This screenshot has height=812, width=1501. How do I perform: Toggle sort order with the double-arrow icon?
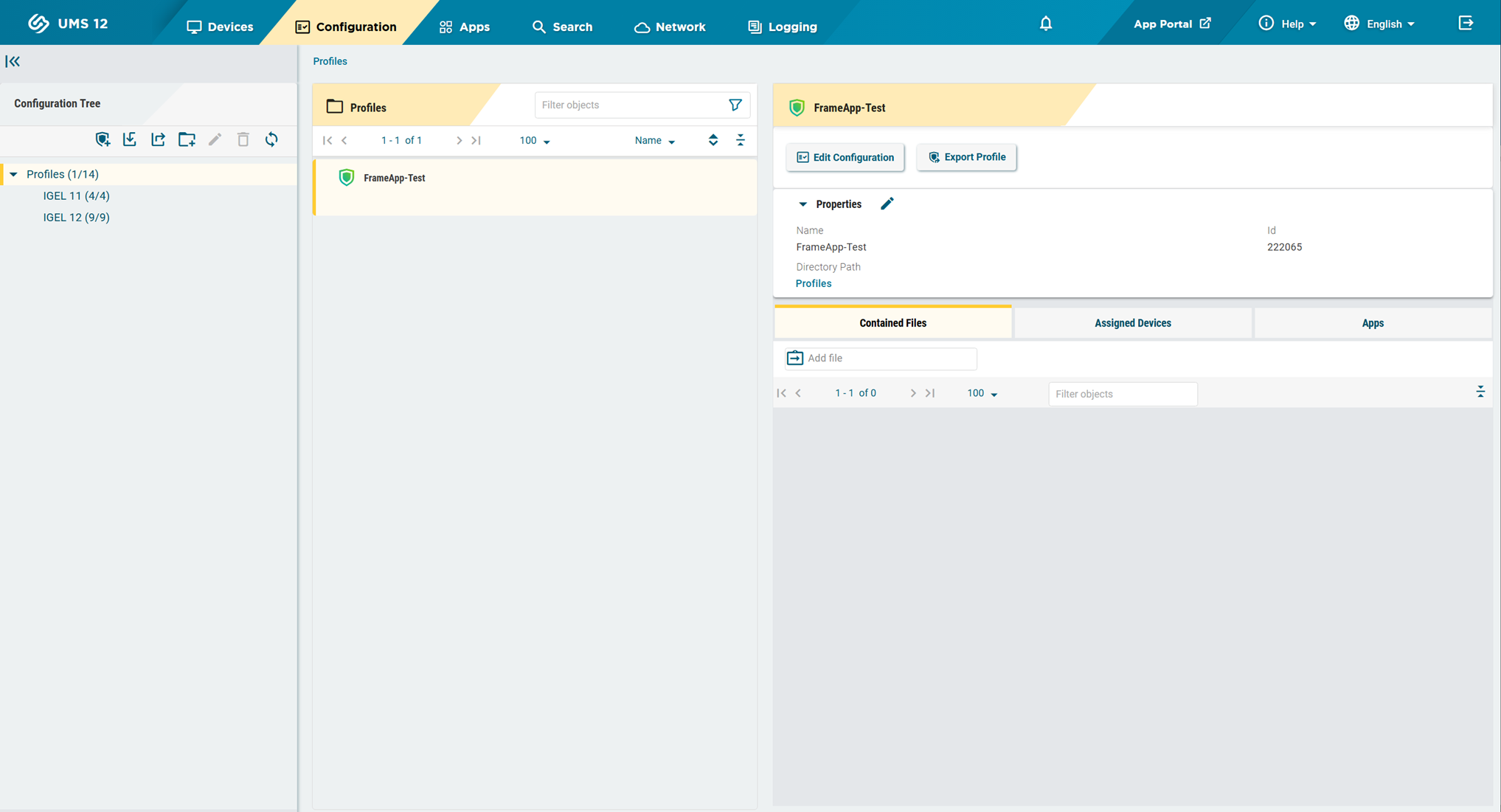pos(713,139)
